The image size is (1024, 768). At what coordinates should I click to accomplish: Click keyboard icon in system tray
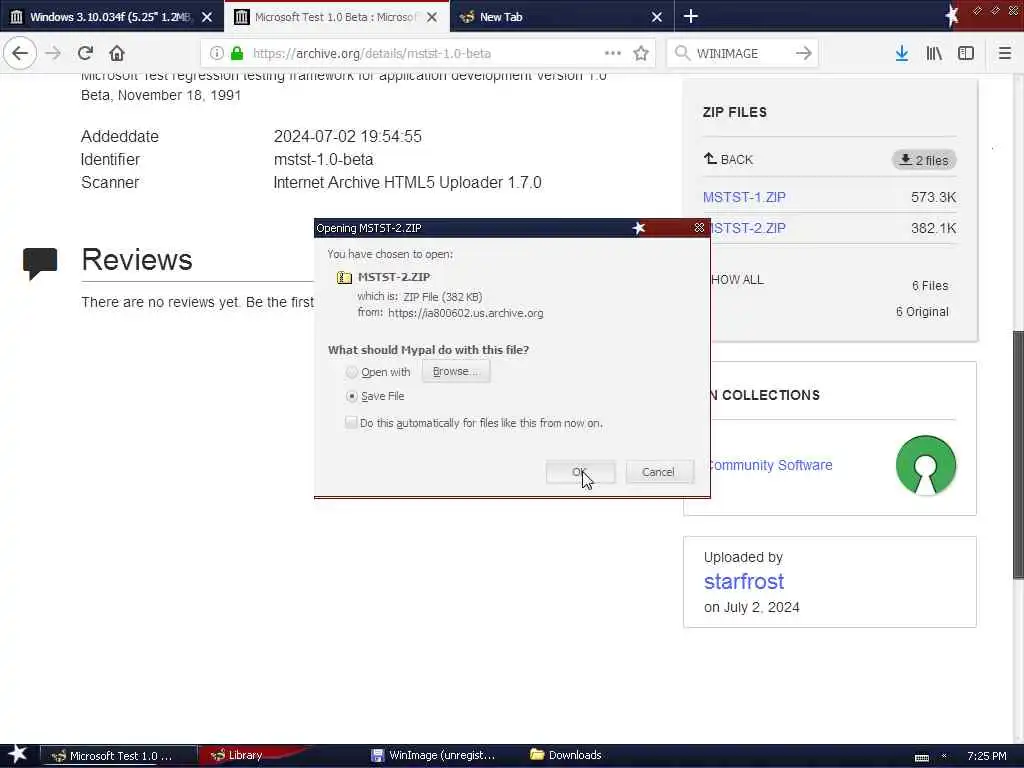[921, 757]
